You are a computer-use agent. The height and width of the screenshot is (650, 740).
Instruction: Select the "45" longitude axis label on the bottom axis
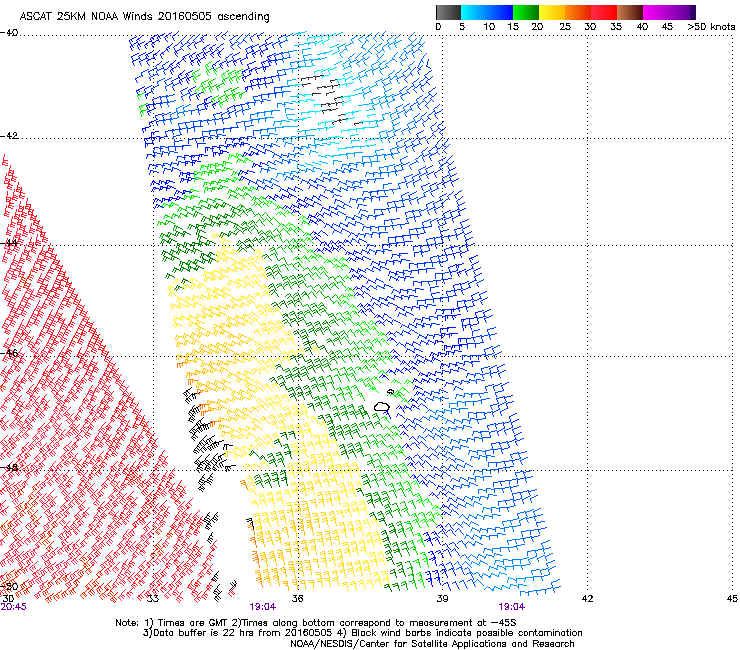(732, 599)
